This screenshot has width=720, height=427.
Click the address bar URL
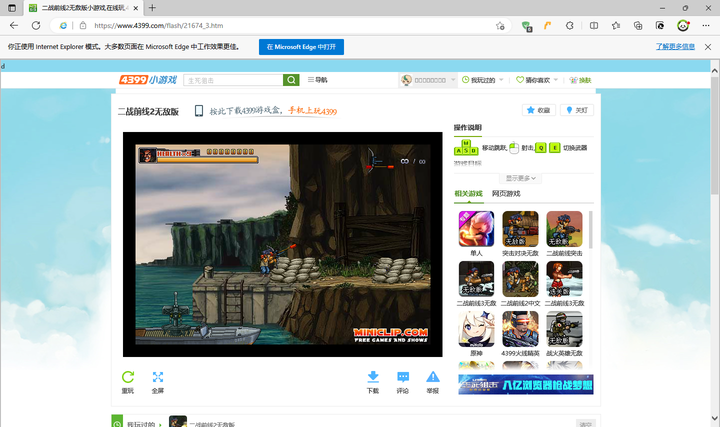click(x=159, y=26)
